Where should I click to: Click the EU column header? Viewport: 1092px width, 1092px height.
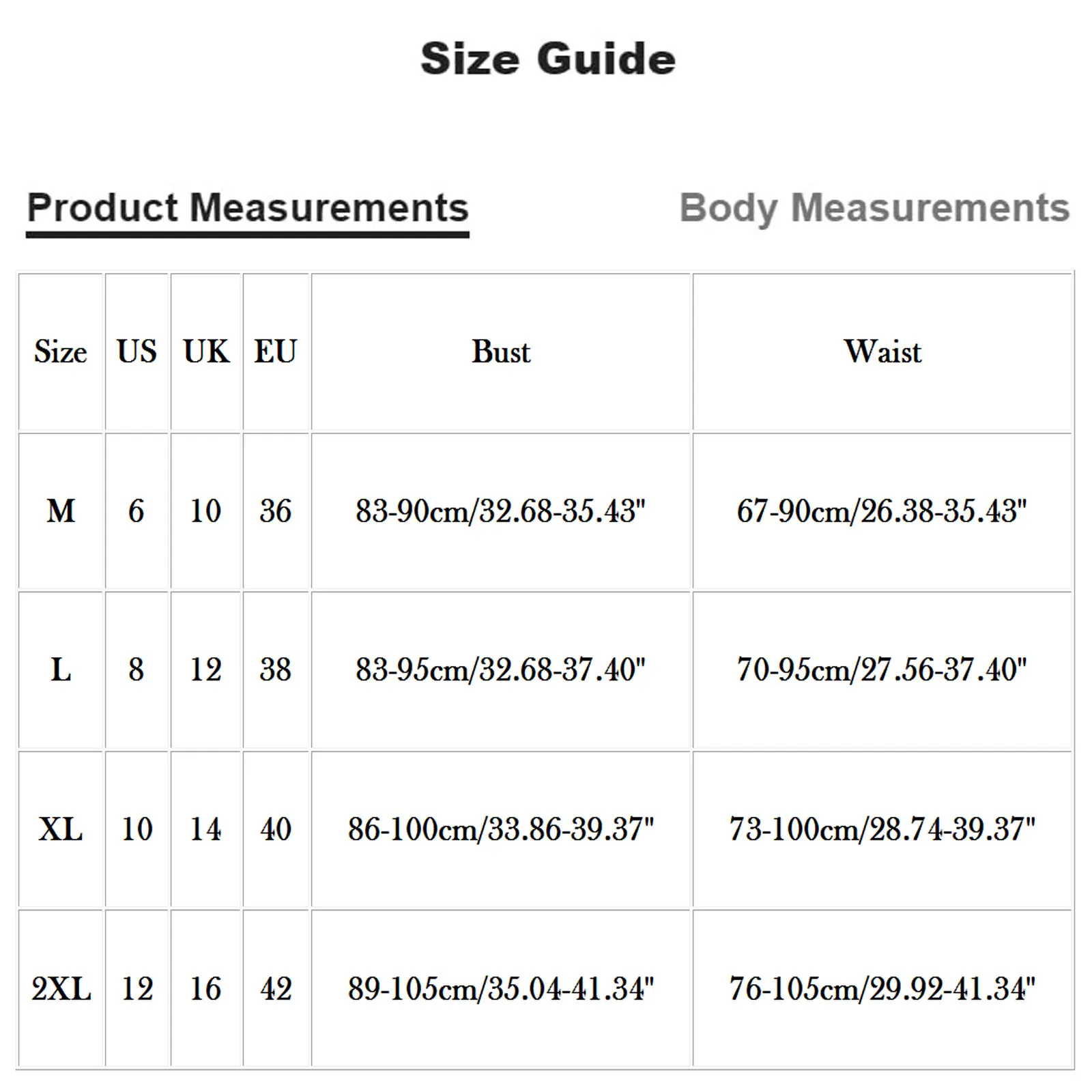276,351
